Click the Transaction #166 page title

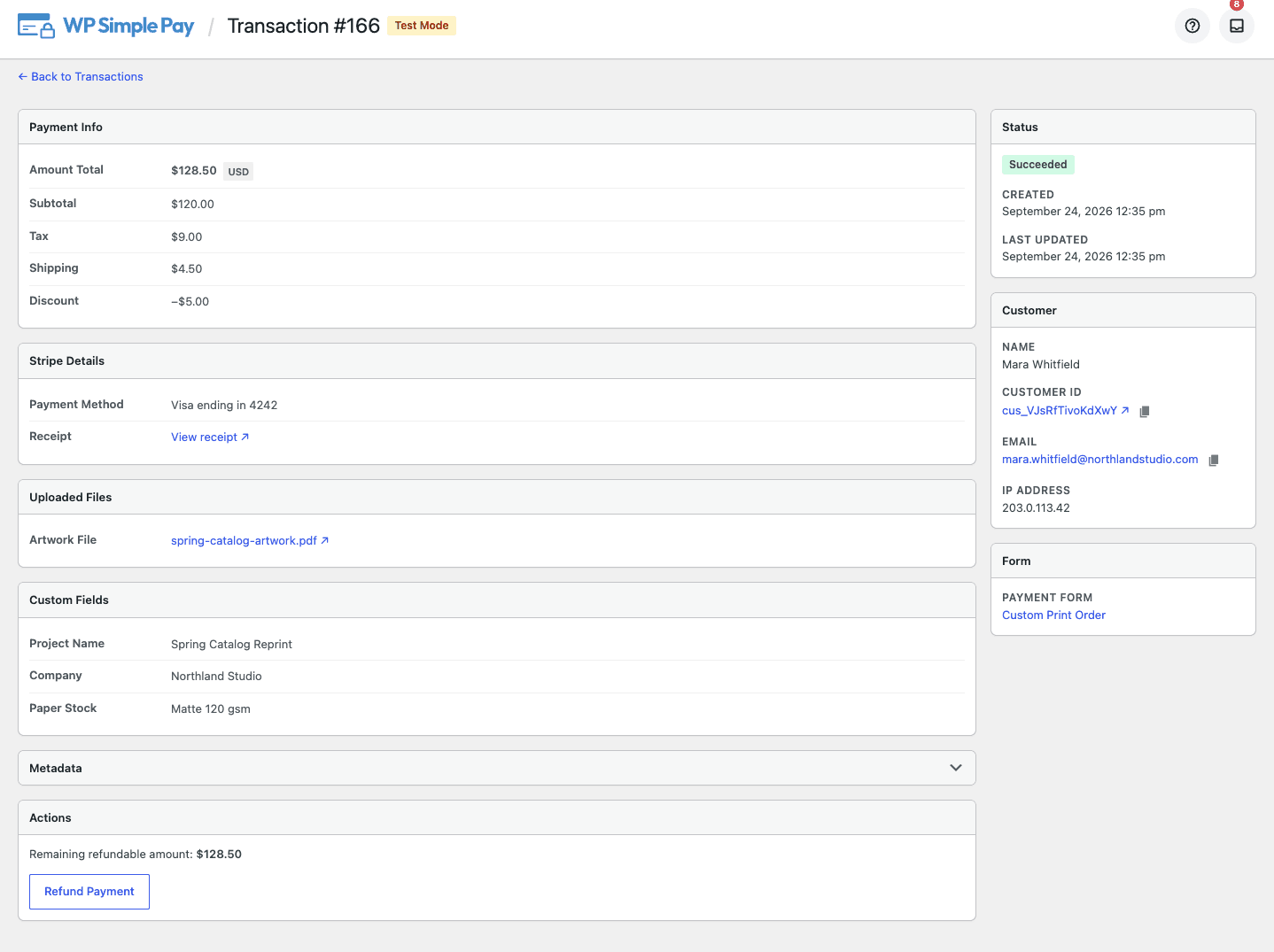click(x=304, y=26)
